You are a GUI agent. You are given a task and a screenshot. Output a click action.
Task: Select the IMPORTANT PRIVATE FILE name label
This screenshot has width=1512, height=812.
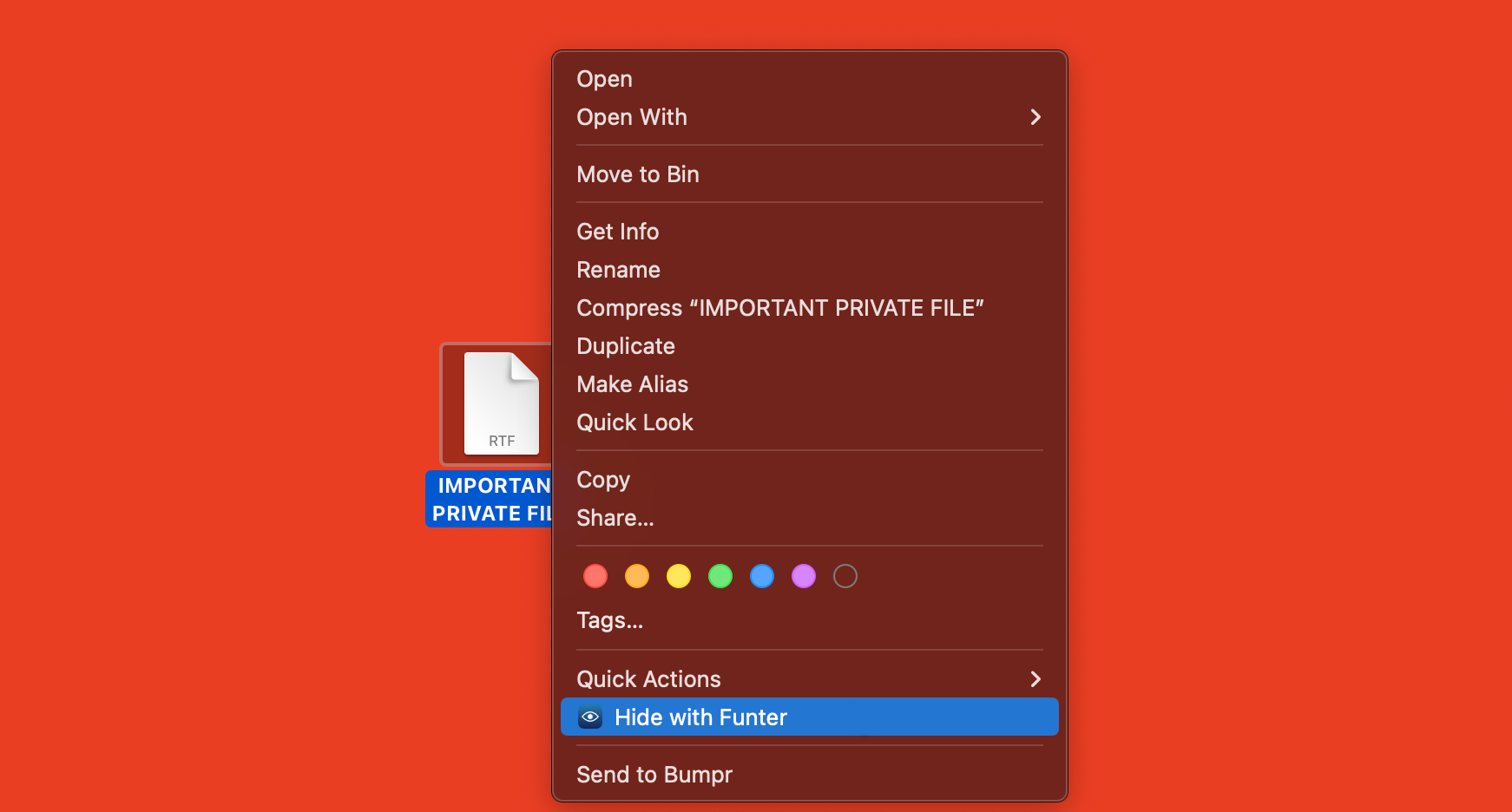[492, 499]
